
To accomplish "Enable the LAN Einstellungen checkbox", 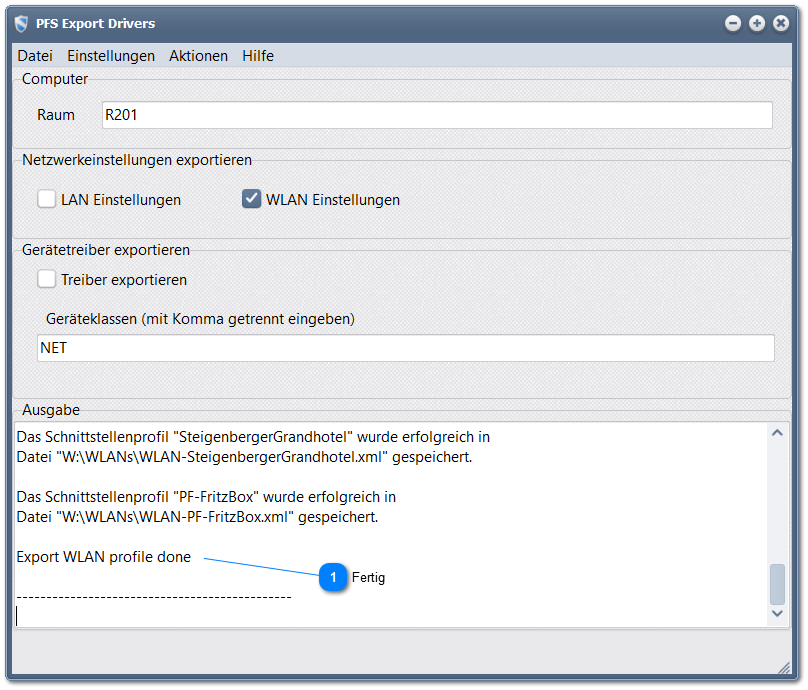I will point(46,199).
